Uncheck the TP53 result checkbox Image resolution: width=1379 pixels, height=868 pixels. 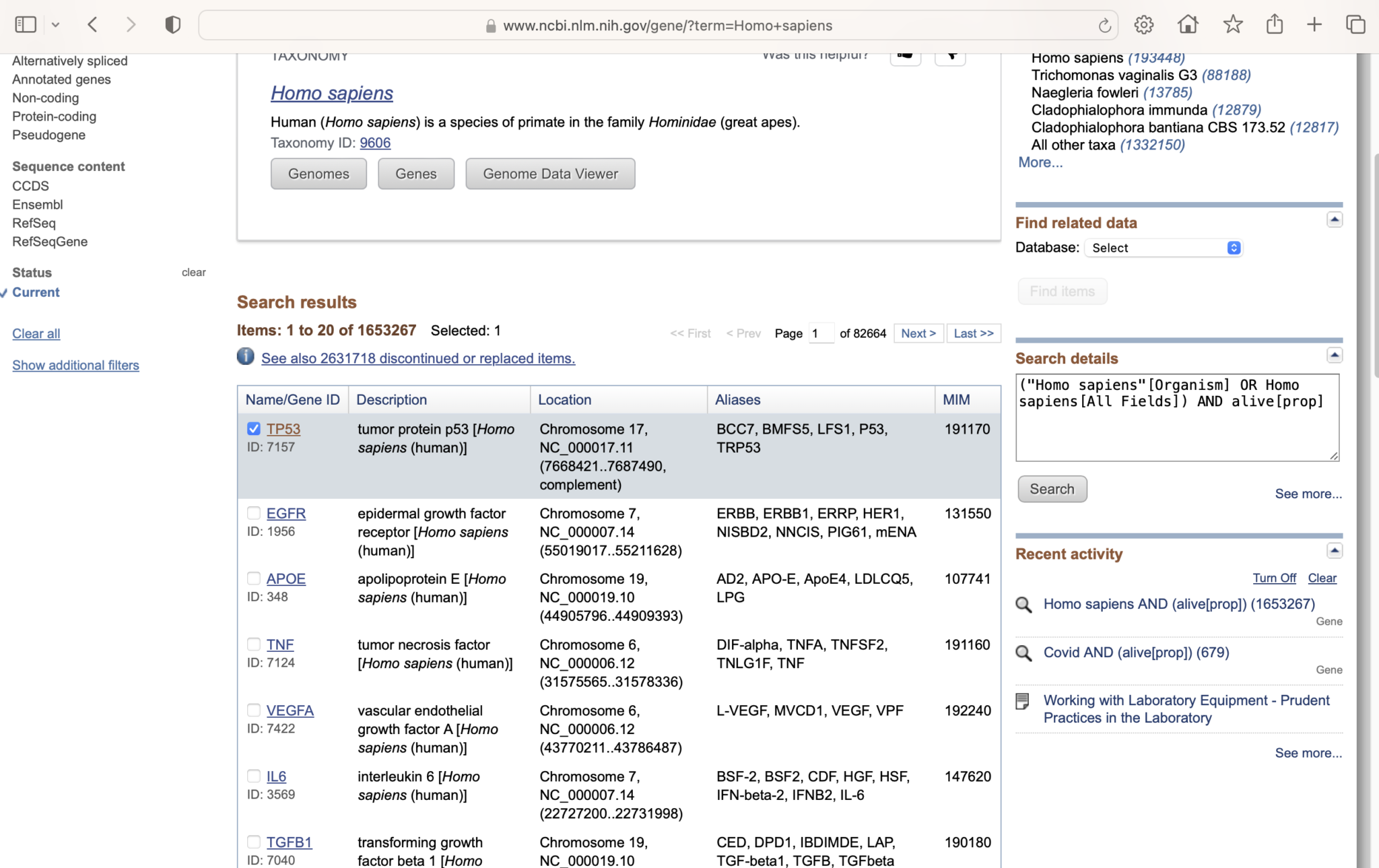tap(254, 428)
